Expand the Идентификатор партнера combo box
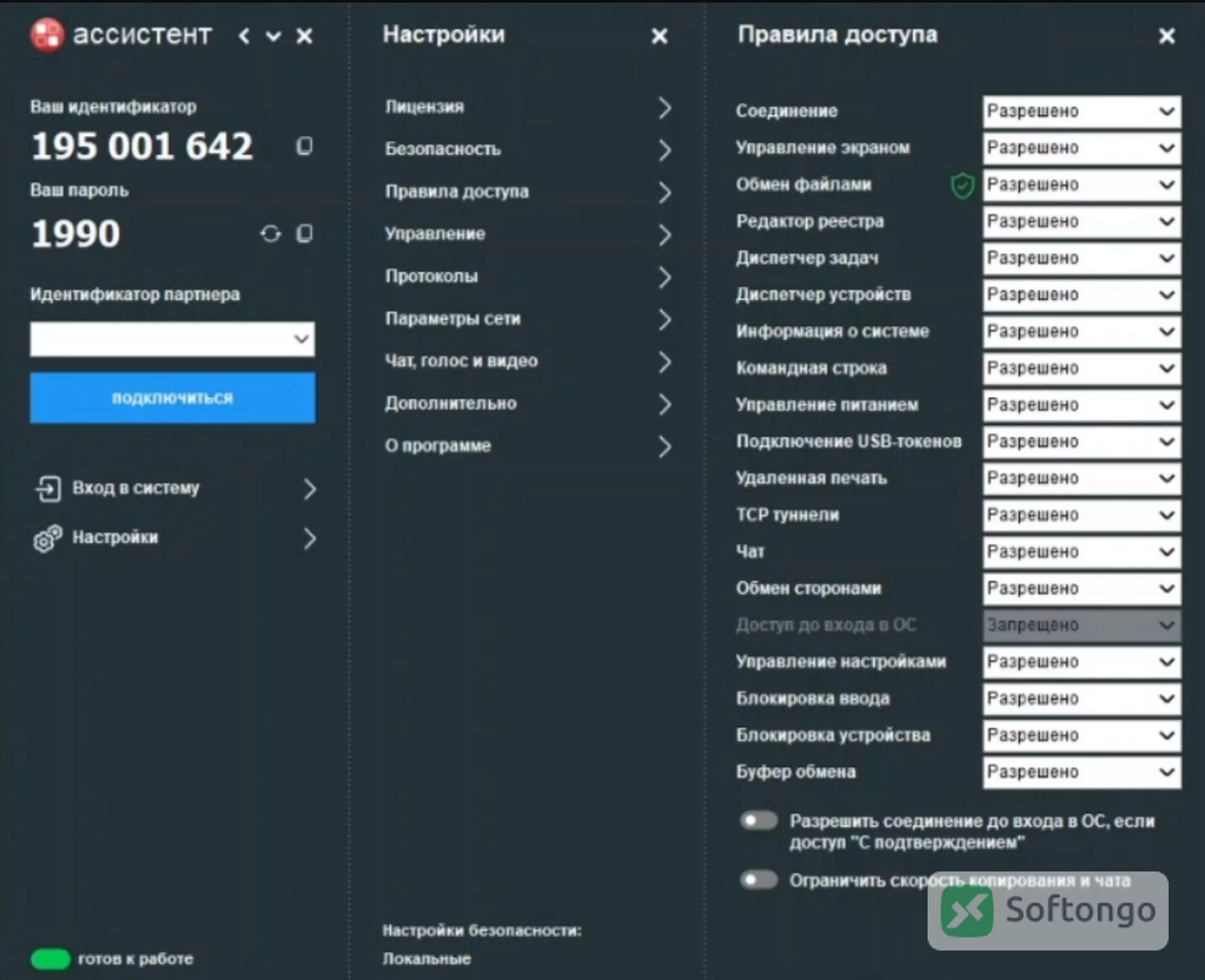The height and width of the screenshot is (980, 1205). click(x=173, y=339)
